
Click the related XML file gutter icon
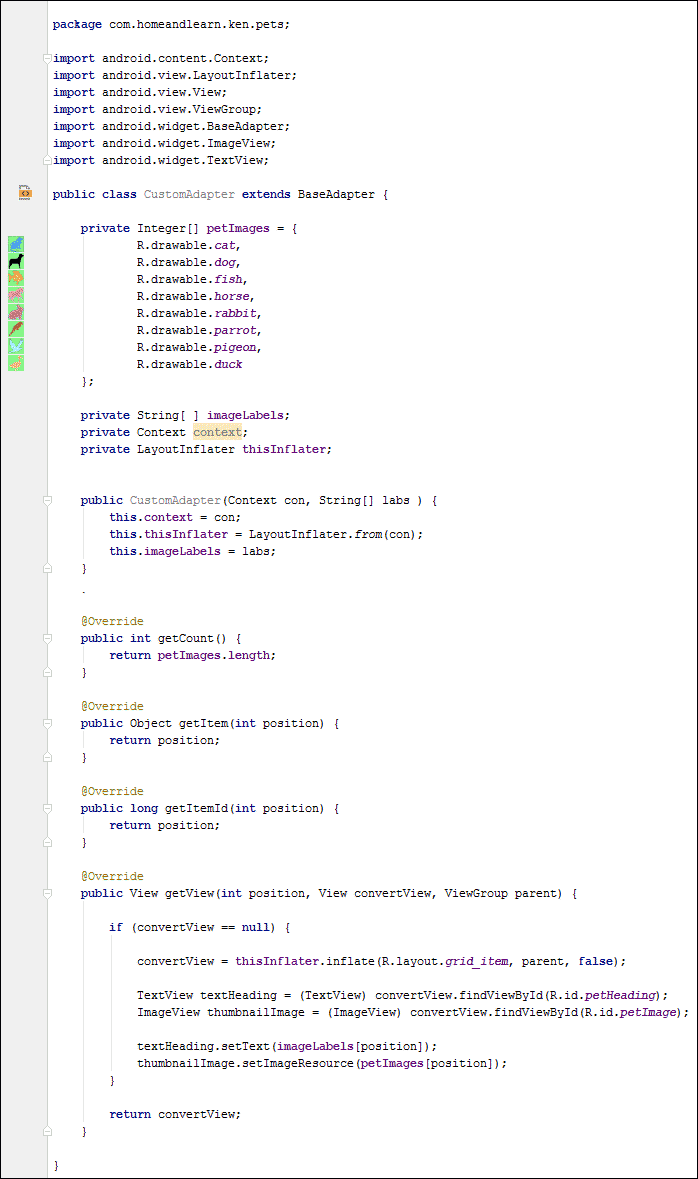[25, 193]
